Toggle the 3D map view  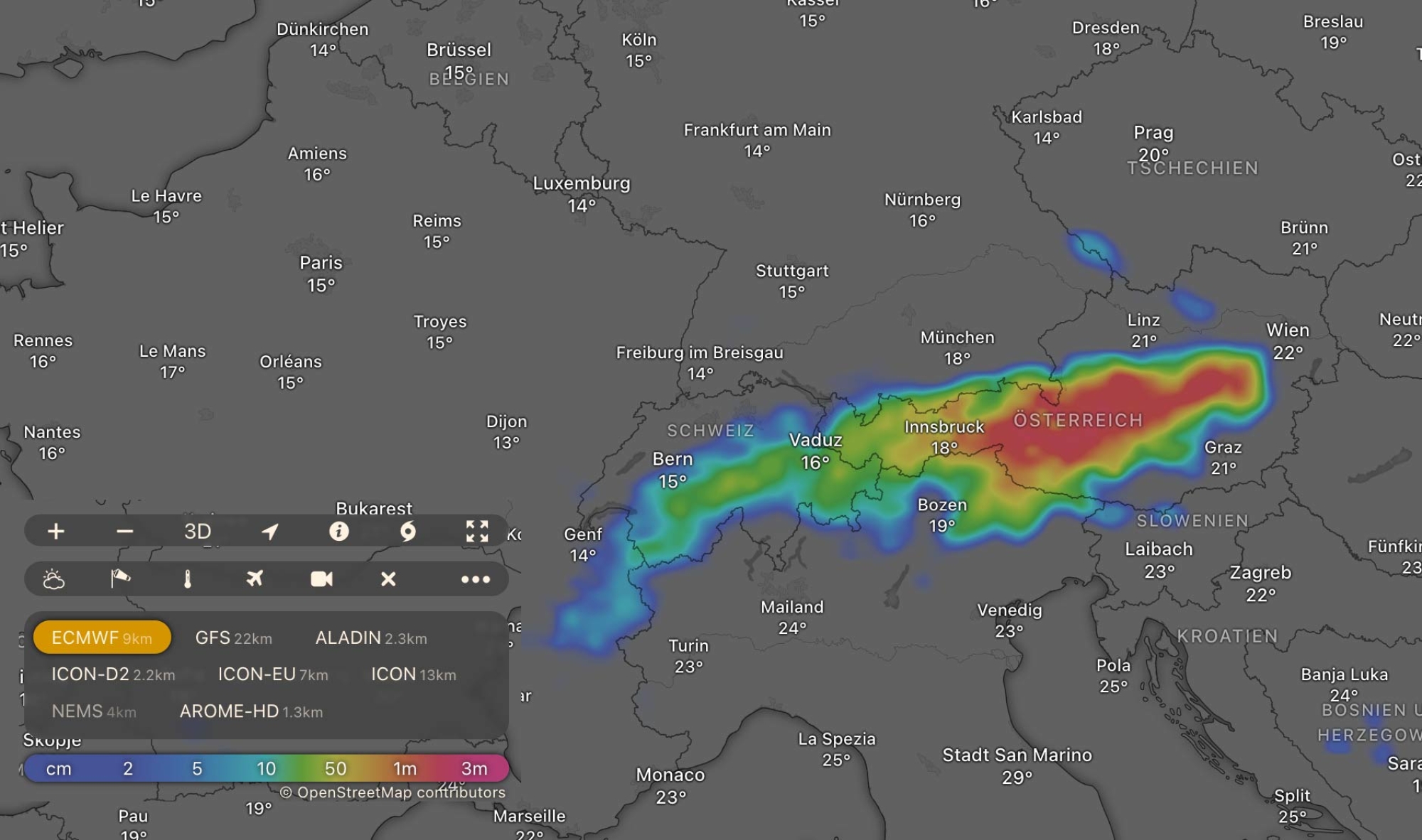click(x=198, y=532)
